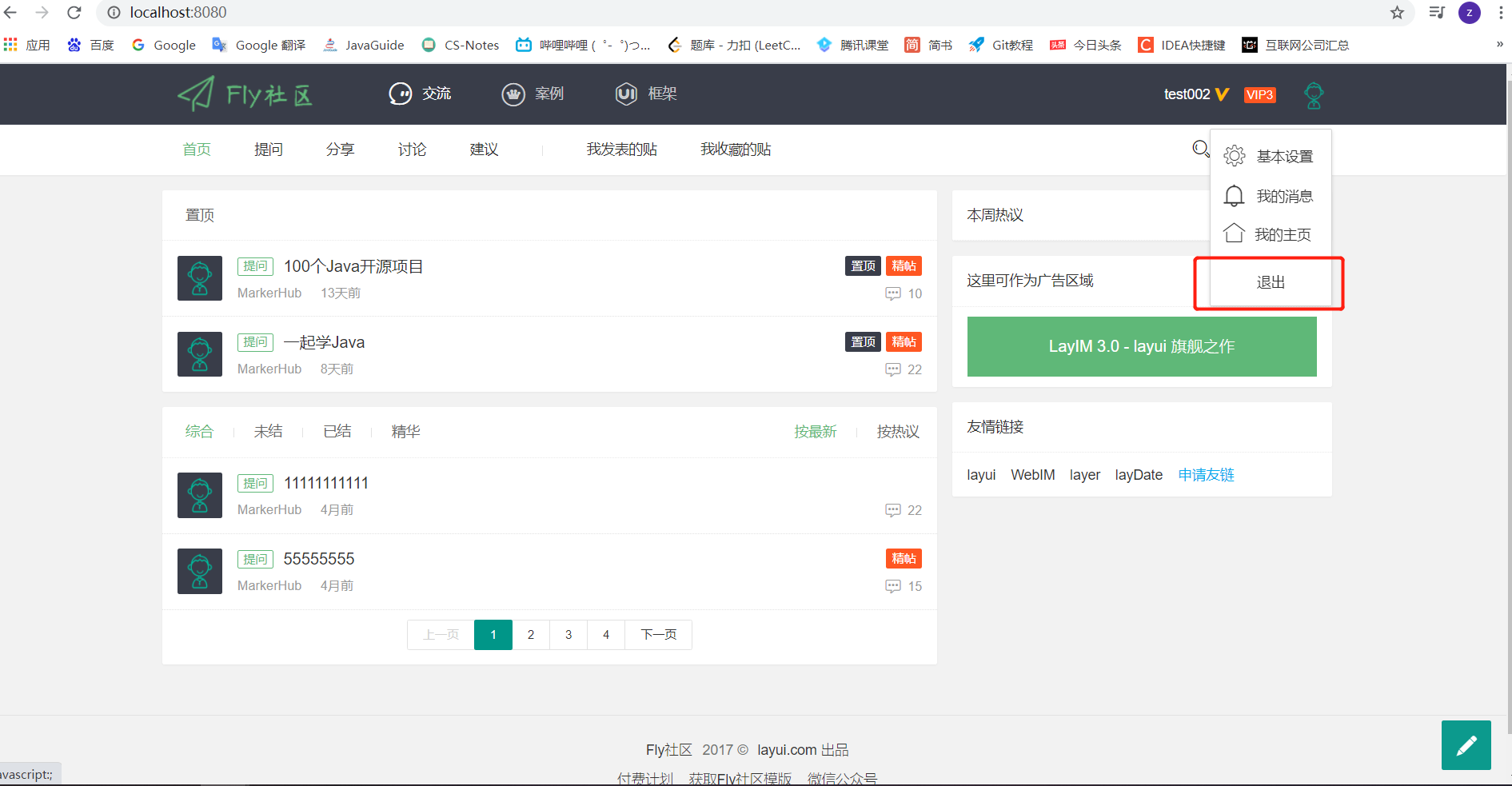
Task: Click the 我的主页 house icon
Action: pos(1234,233)
